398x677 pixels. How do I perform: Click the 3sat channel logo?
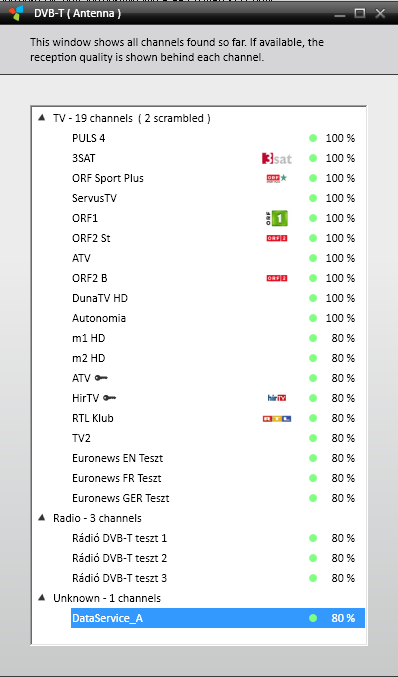coord(277,158)
